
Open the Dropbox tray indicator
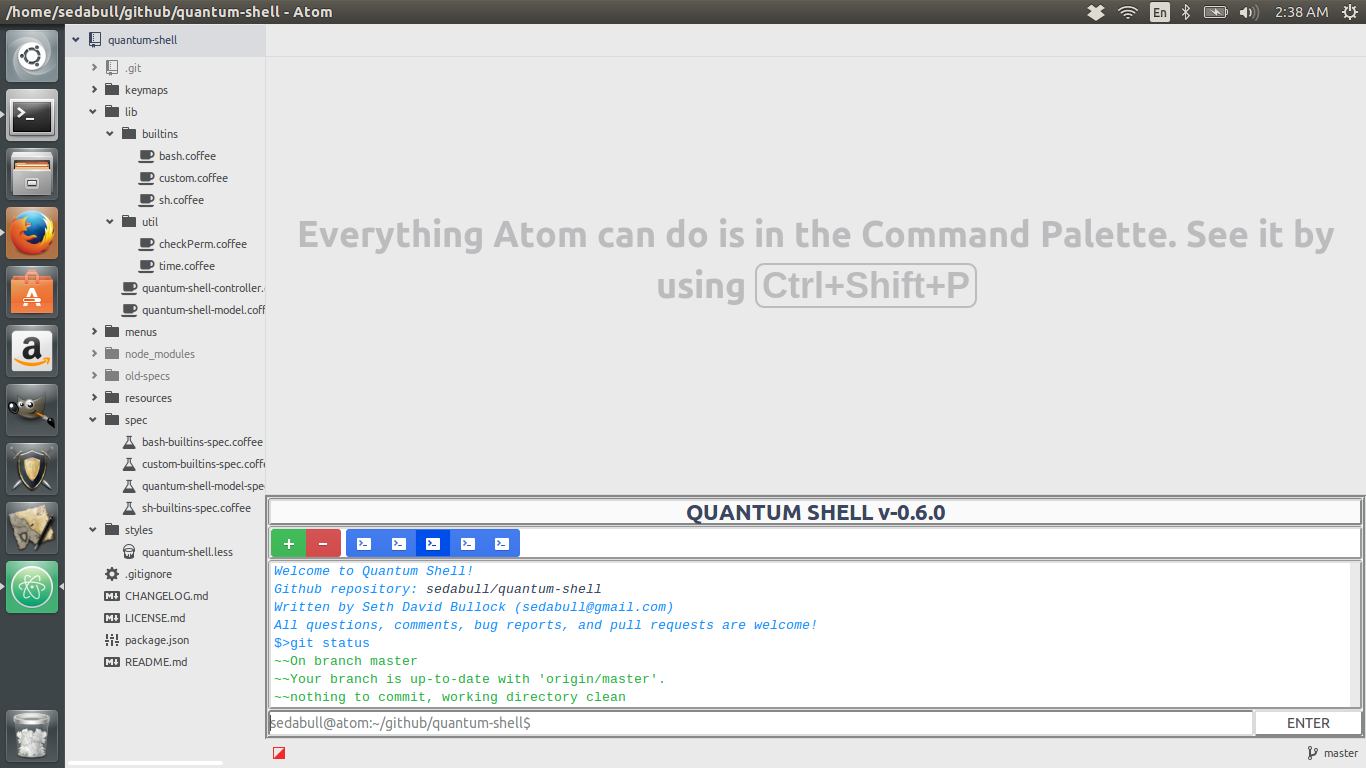pos(1096,12)
